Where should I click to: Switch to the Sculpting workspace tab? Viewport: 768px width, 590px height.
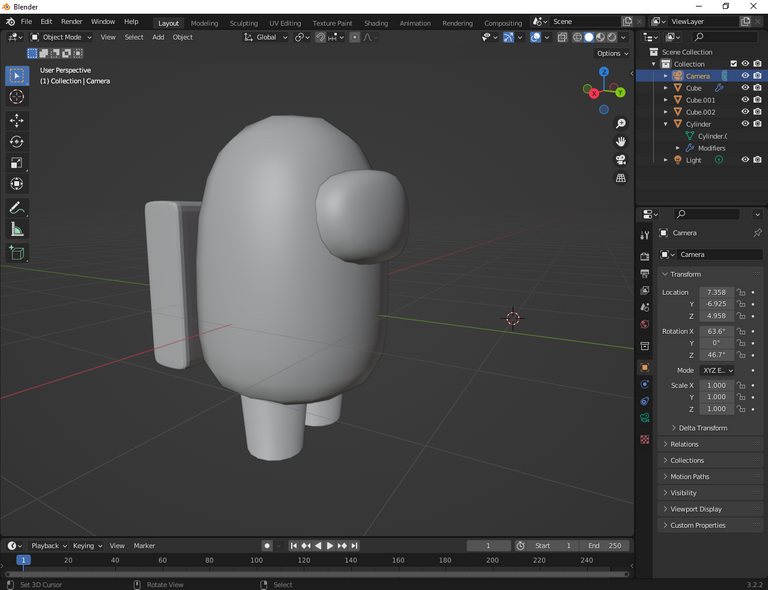(x=243, y=23)
